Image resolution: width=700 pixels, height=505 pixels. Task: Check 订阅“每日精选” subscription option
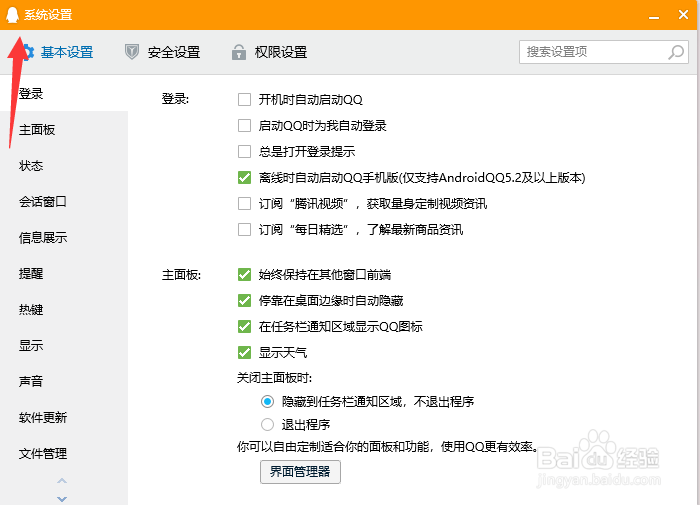[244, 230]
